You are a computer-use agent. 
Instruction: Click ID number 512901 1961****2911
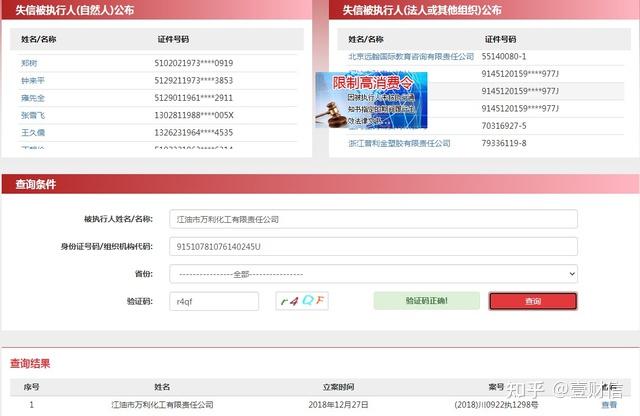pos(193,98)
